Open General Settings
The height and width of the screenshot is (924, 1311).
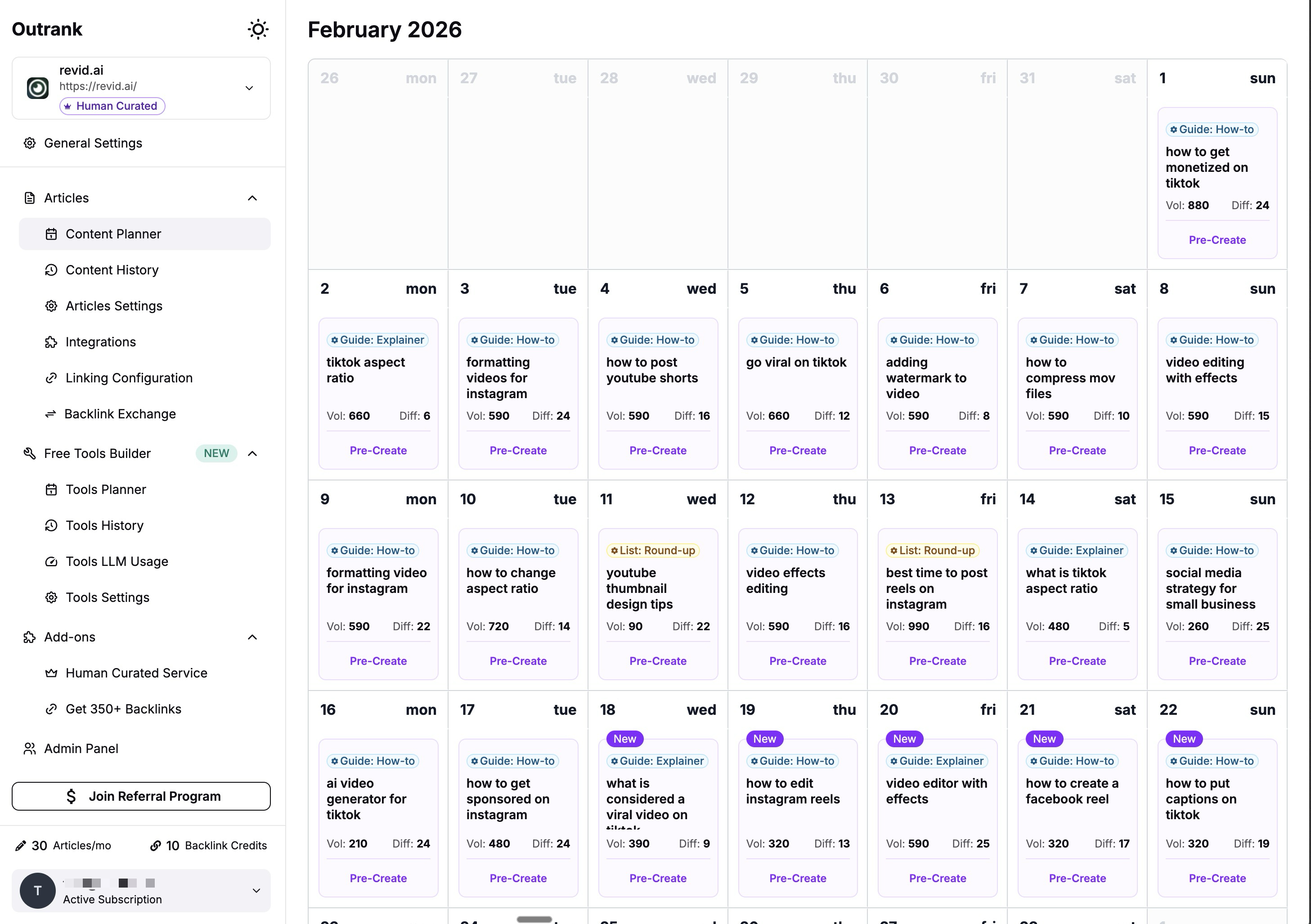click(93, 143)
